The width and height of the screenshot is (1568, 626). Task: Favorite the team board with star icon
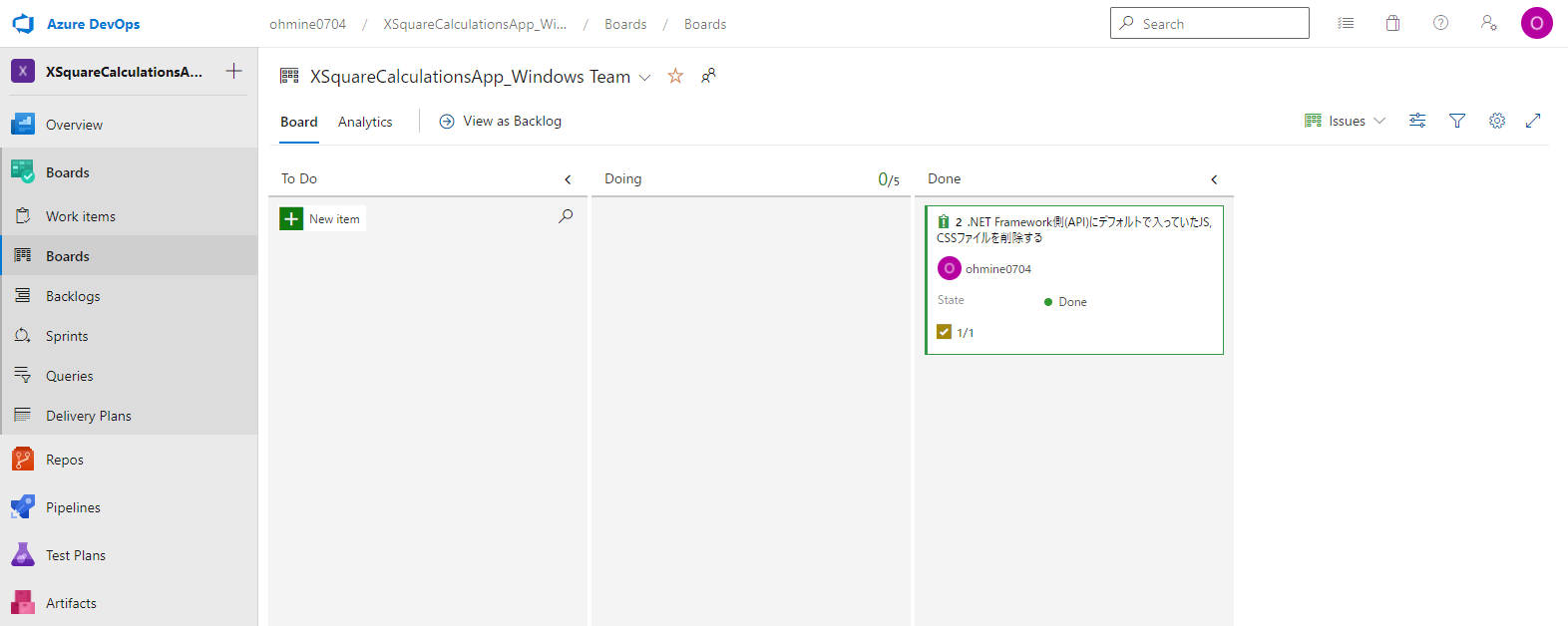coord(675,76)
